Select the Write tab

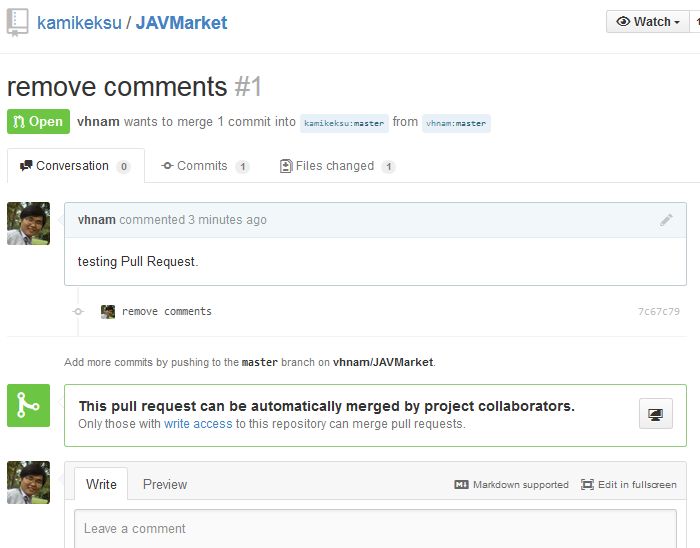pos(101,484)
